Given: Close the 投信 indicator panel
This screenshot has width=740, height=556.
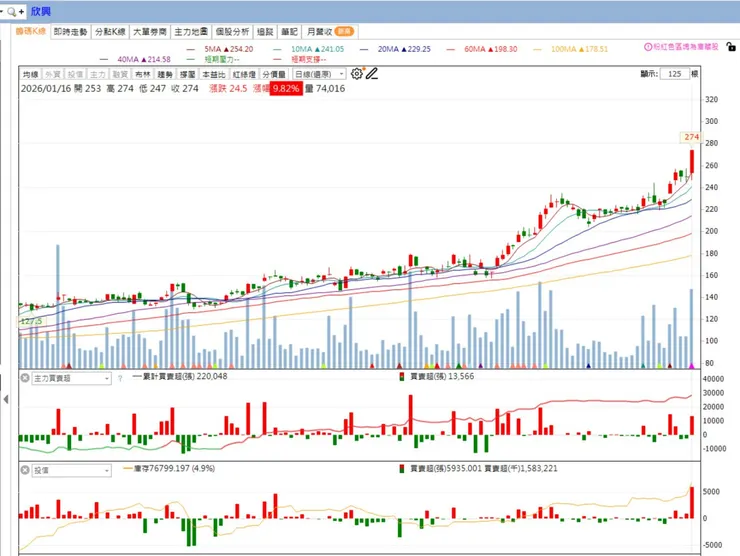Looking at the screenshot, I should click(x=25, y=470).
